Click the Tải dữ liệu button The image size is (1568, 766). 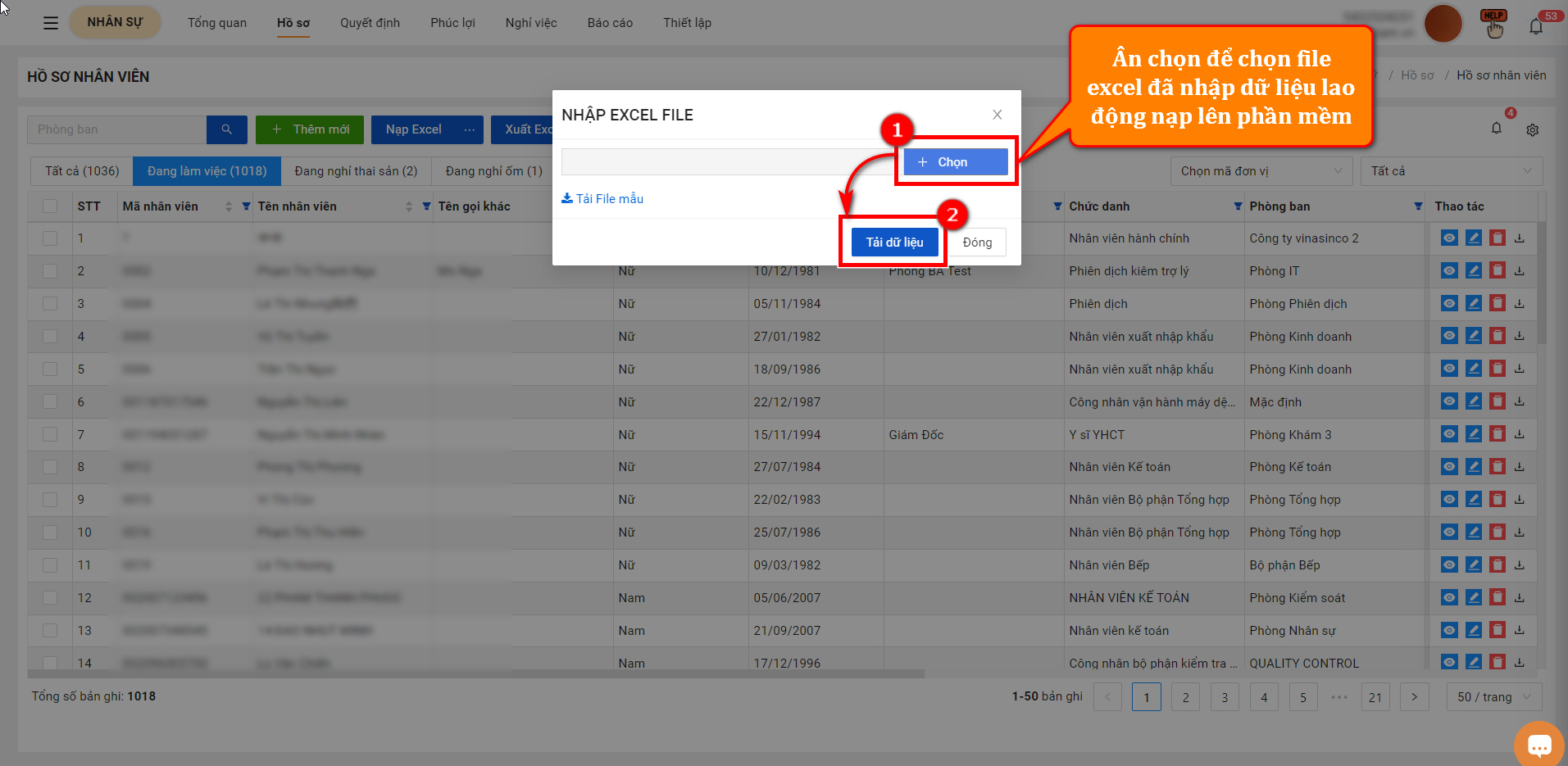pyautogui.click(x=894, y=242)
